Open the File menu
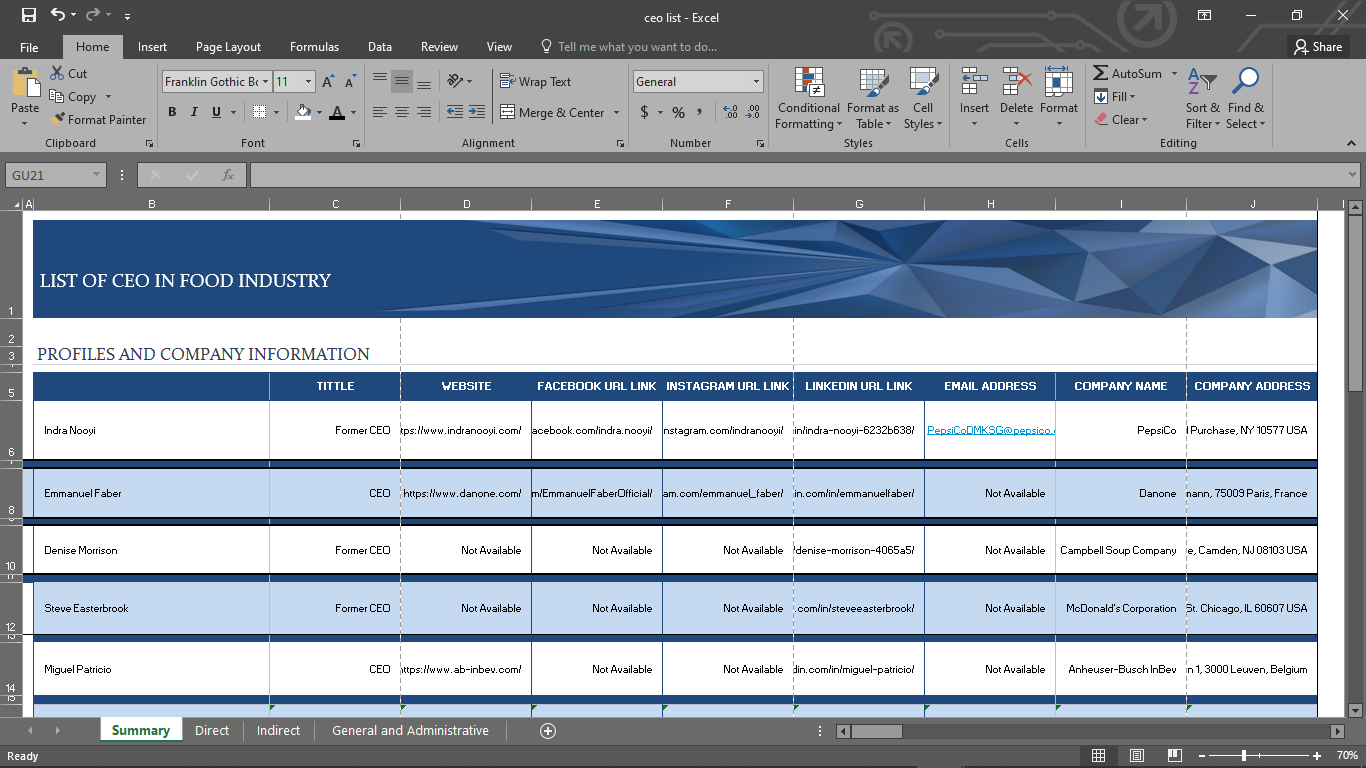Image resolution: width=1366 pixels, height=768 pixels. (x=29, y=47)
